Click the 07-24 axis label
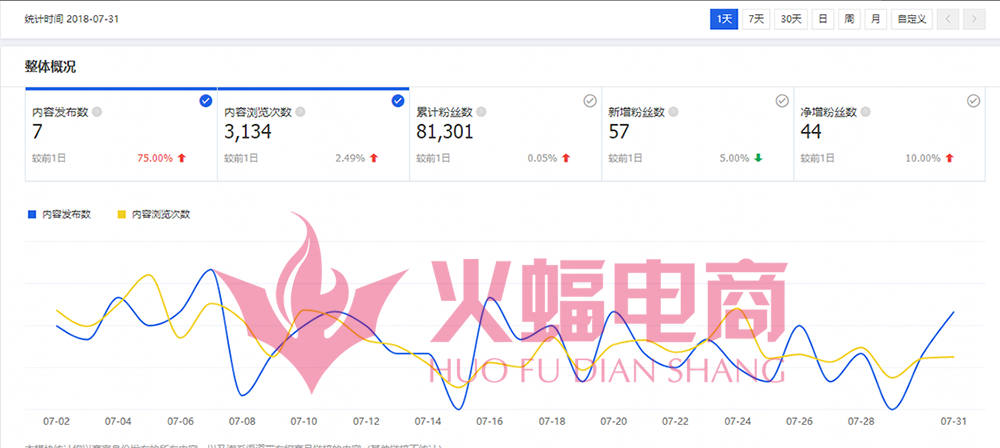The height and width of the screenshot is (448, 1000). [738, 422]
